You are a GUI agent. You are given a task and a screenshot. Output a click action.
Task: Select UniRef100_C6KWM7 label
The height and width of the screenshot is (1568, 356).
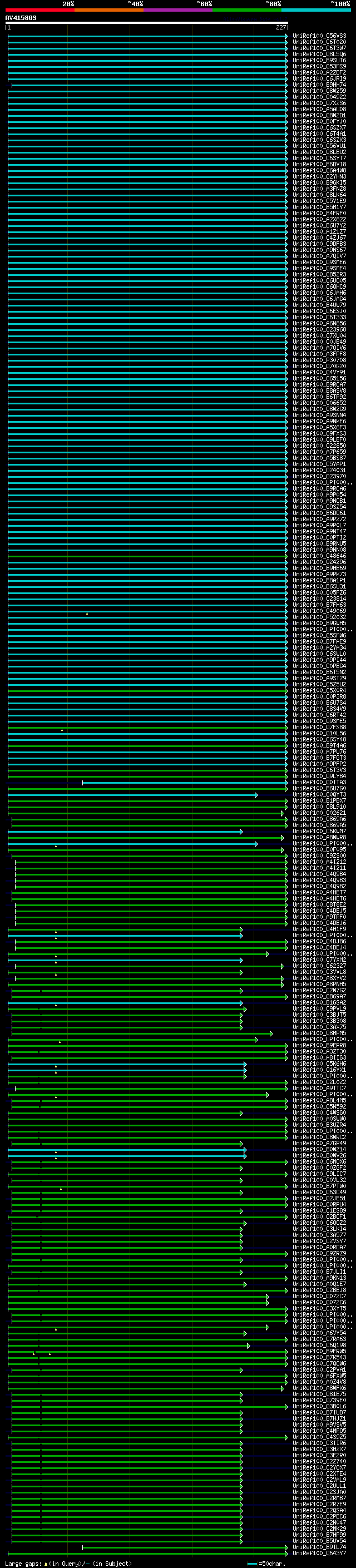319,831
